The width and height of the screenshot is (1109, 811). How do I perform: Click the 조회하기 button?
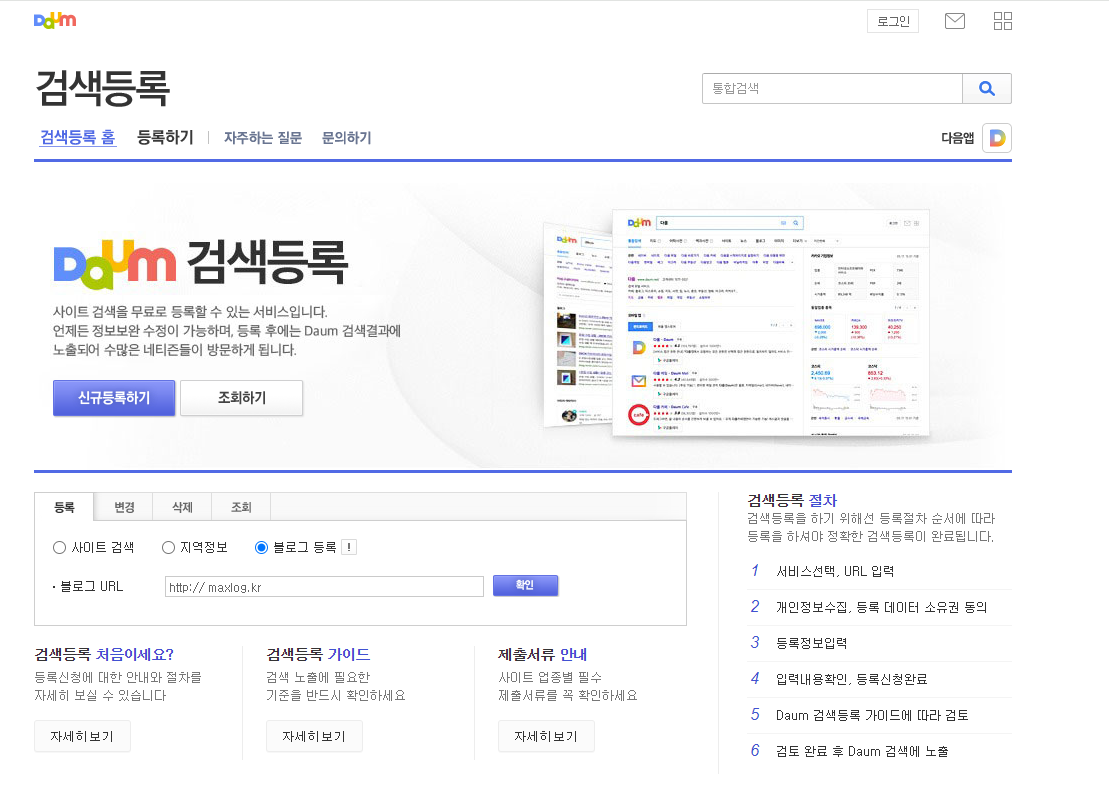[241, 397]
